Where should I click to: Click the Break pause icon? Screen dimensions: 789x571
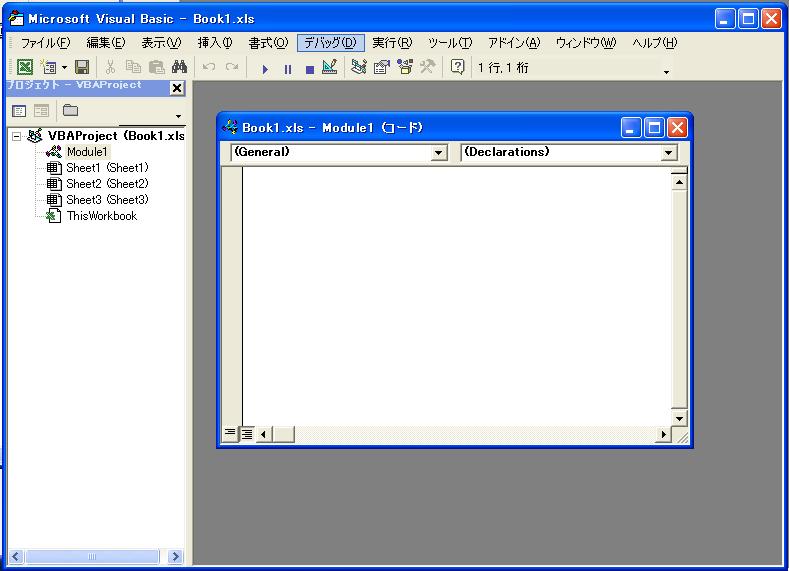[x=288, y=69]
